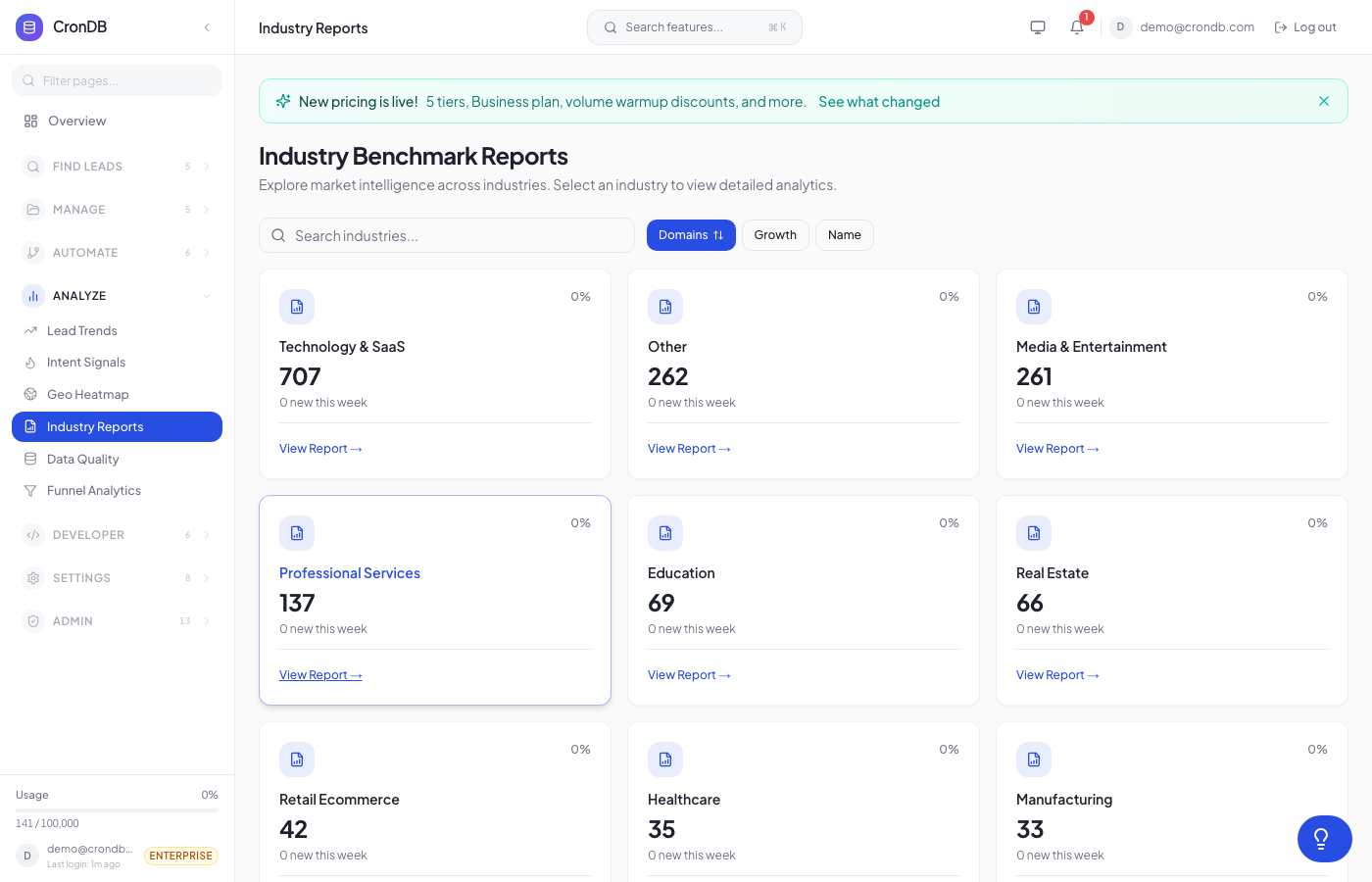Screen dimensions: 1372x882
Task: Follow the See what changed link
Action: coord(879,102)
